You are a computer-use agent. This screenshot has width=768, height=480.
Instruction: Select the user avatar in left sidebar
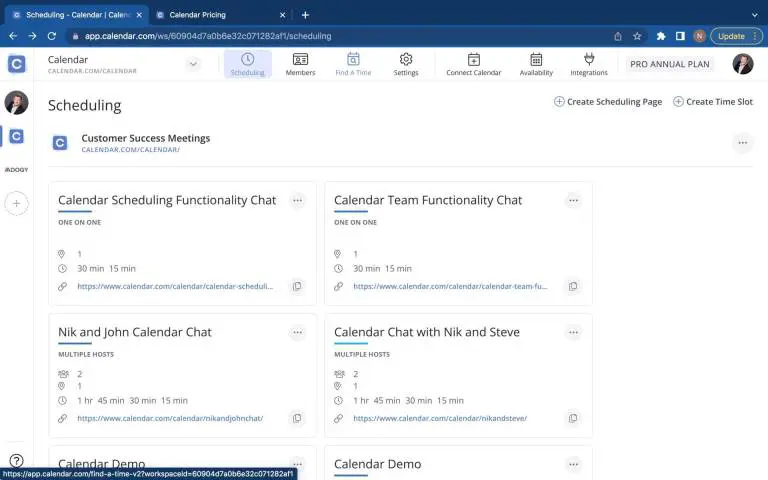pos(16,102)
